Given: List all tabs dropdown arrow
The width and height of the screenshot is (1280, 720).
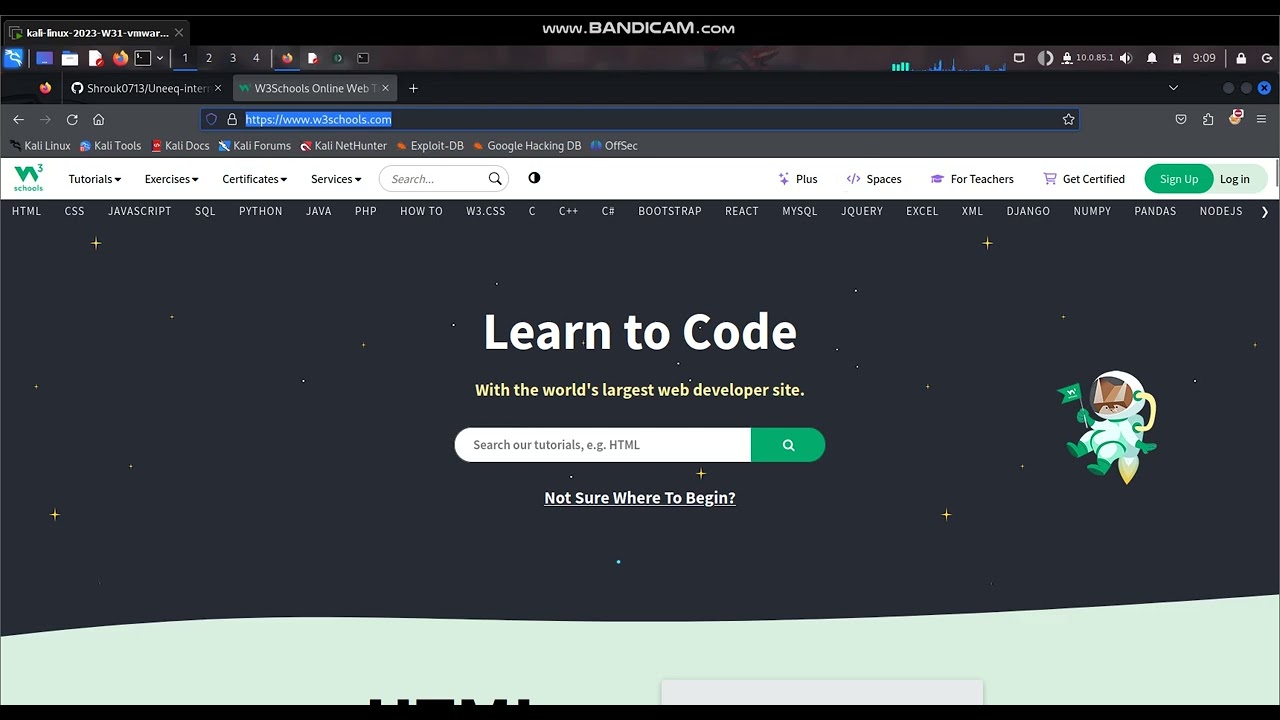Looking at the screenshot, I should point(1174,88).
